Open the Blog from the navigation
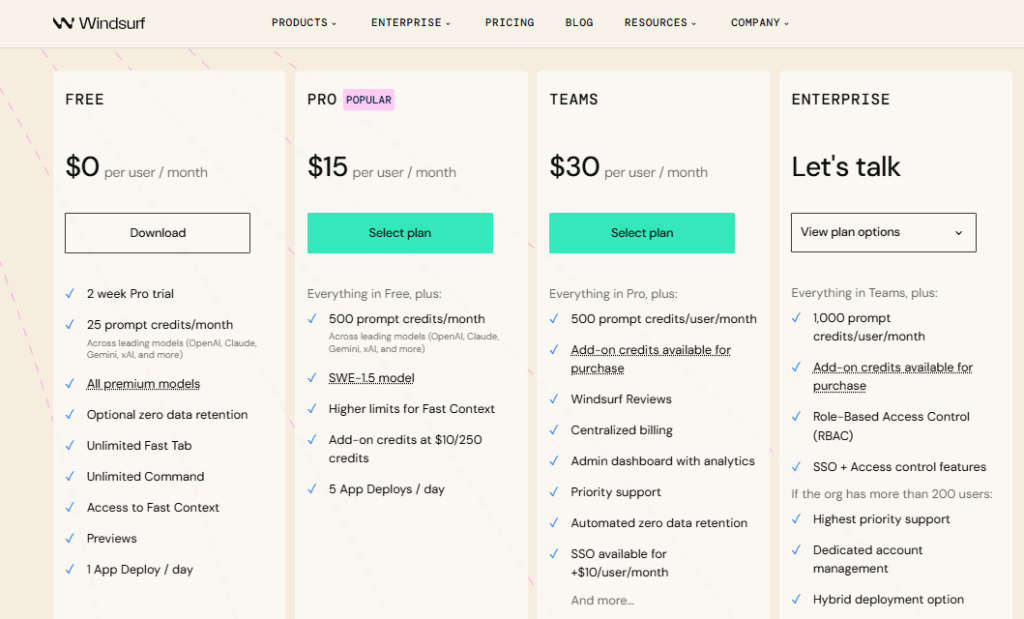The height and width of the screenshot is (619, 1024). 579,23
